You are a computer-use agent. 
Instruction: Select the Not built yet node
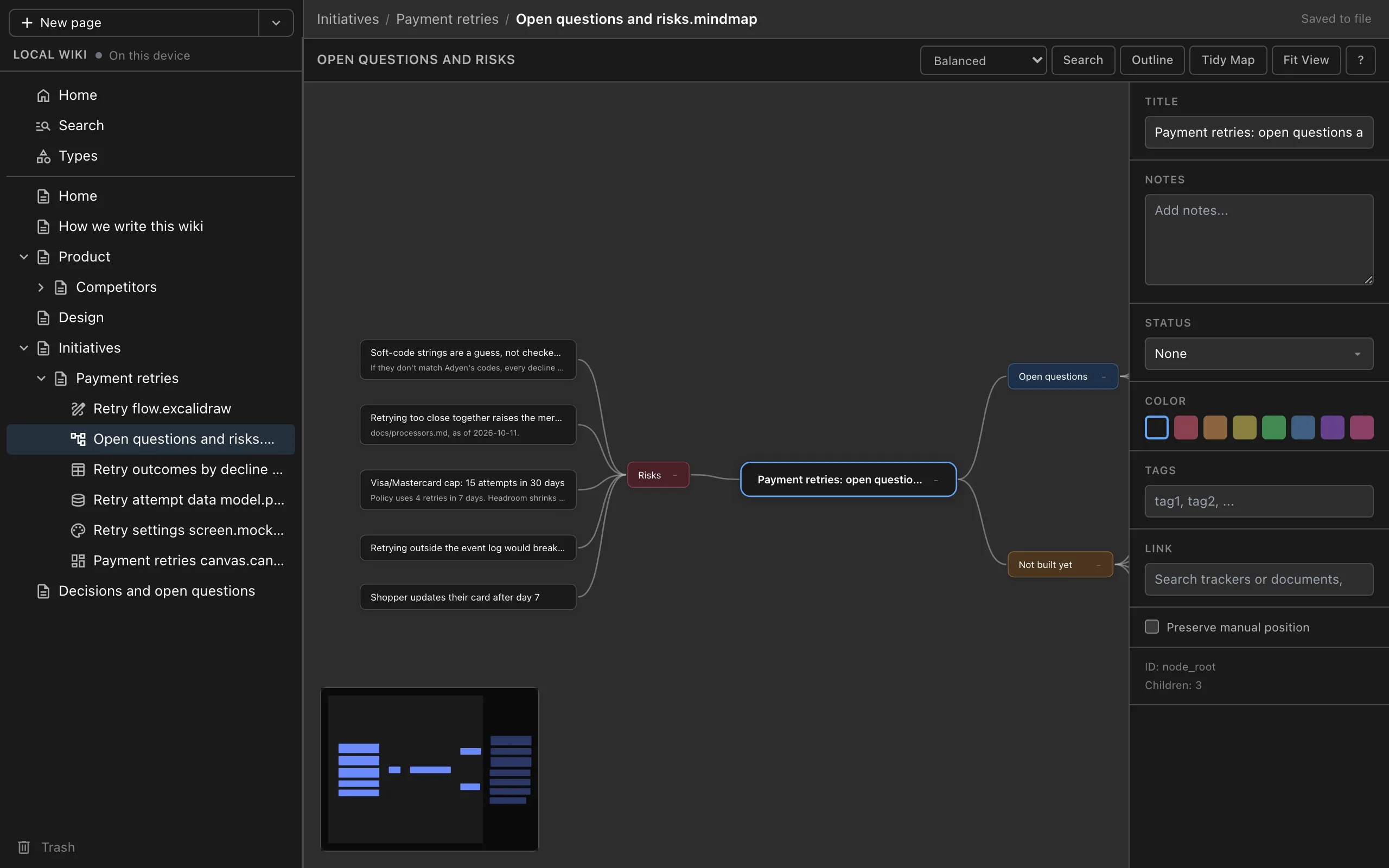(1060, 565)
